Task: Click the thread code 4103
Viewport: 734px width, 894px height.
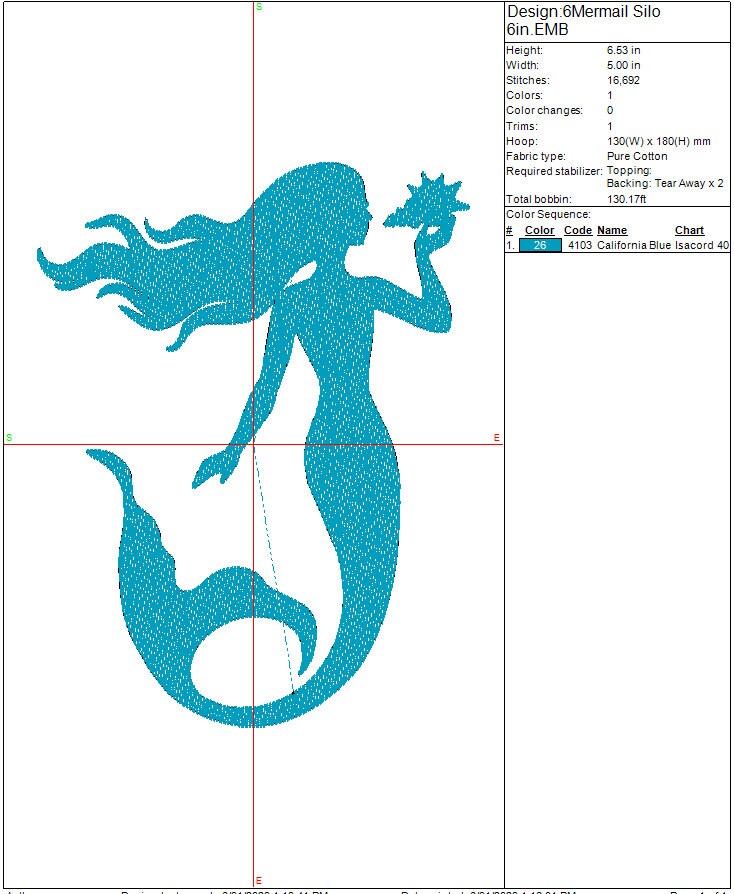Action: 579,245
